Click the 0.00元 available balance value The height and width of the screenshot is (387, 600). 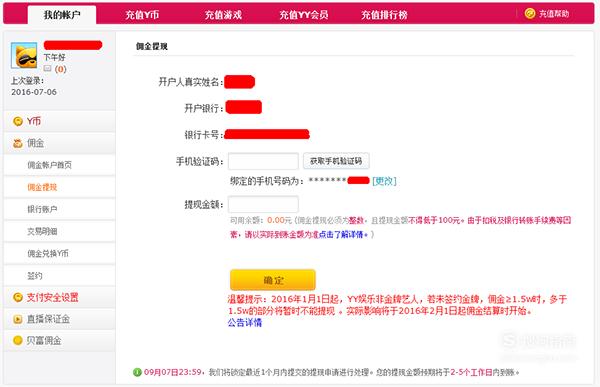click(x=279, y=220)
